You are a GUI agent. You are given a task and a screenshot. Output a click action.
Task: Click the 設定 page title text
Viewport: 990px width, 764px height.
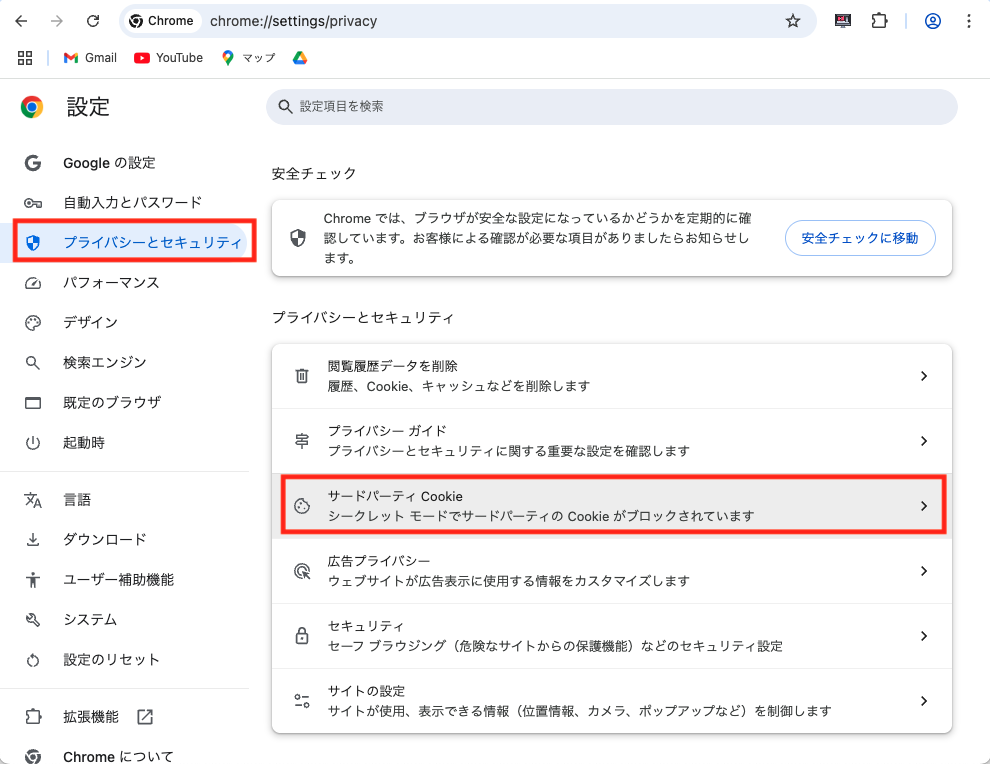coord(88,107)
